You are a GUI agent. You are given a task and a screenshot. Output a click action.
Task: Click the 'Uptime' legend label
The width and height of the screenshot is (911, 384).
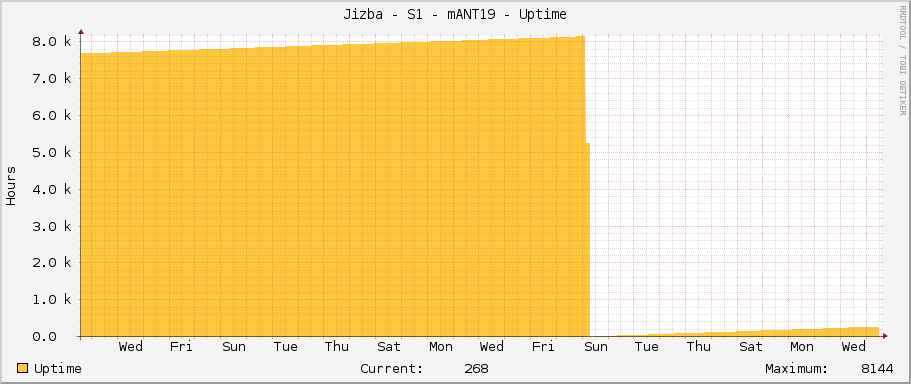[x=58, y=369]
